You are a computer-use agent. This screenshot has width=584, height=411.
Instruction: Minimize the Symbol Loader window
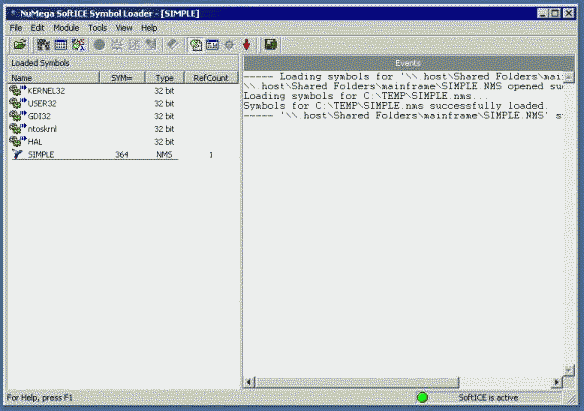click(x=543, y=14)
